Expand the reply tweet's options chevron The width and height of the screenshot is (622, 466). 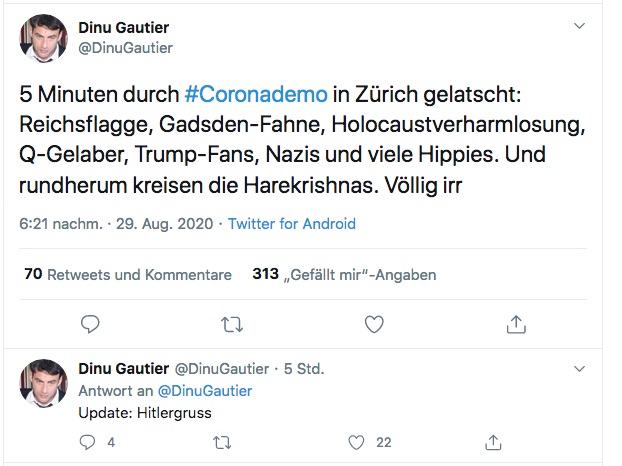(x=579, y=368)
